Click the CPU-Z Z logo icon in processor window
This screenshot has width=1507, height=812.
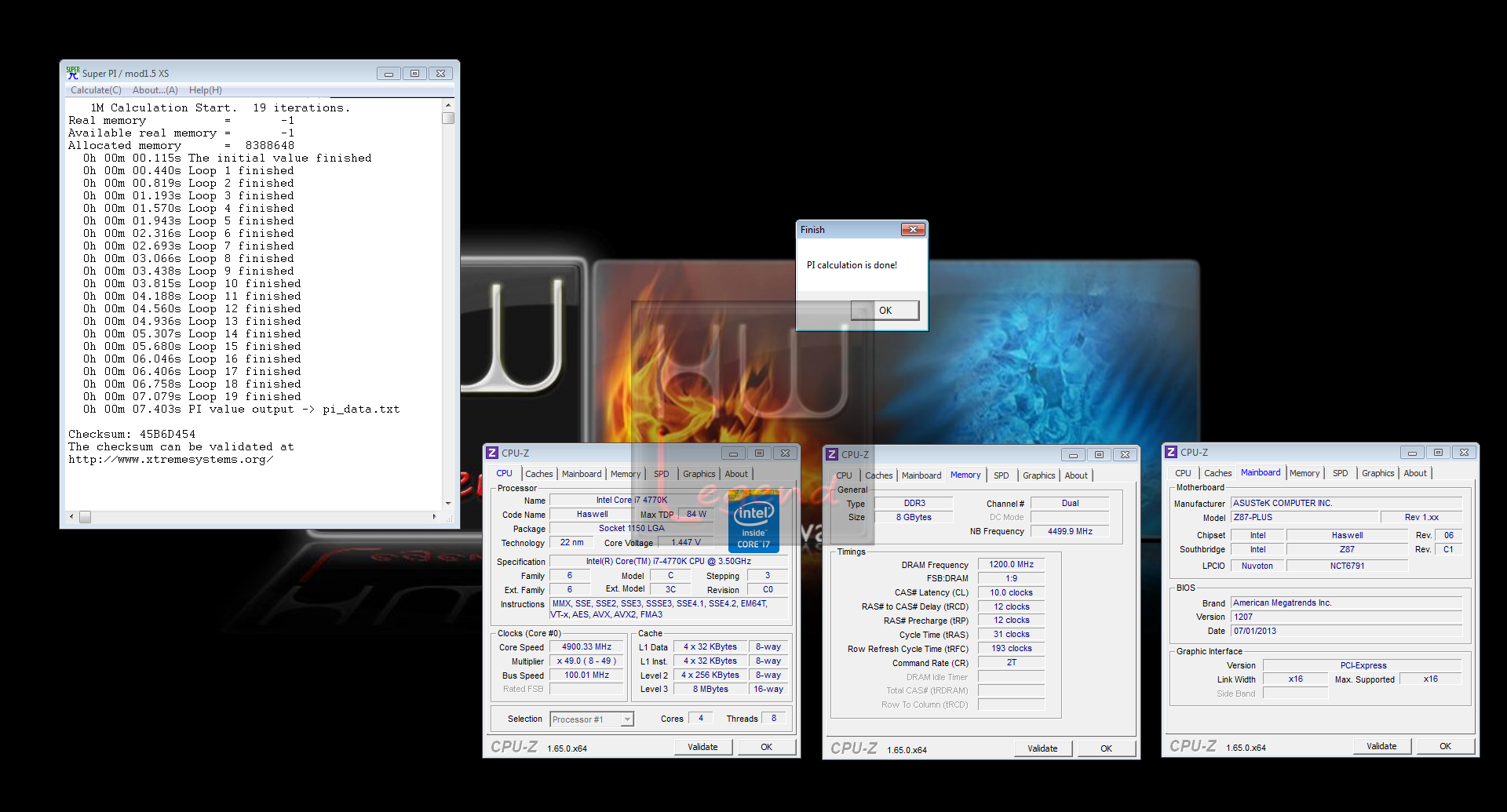492,453
